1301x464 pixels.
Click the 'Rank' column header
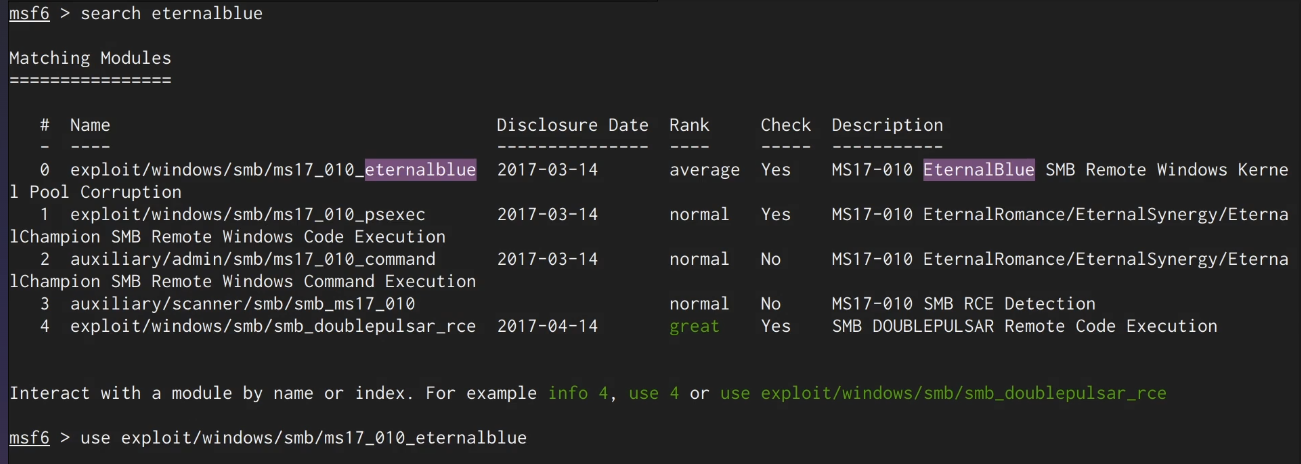[689, 125]
